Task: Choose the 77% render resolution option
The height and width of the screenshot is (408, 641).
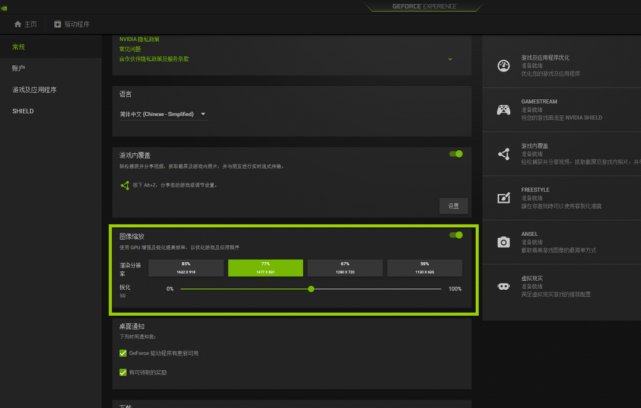Action: (265, 268)
